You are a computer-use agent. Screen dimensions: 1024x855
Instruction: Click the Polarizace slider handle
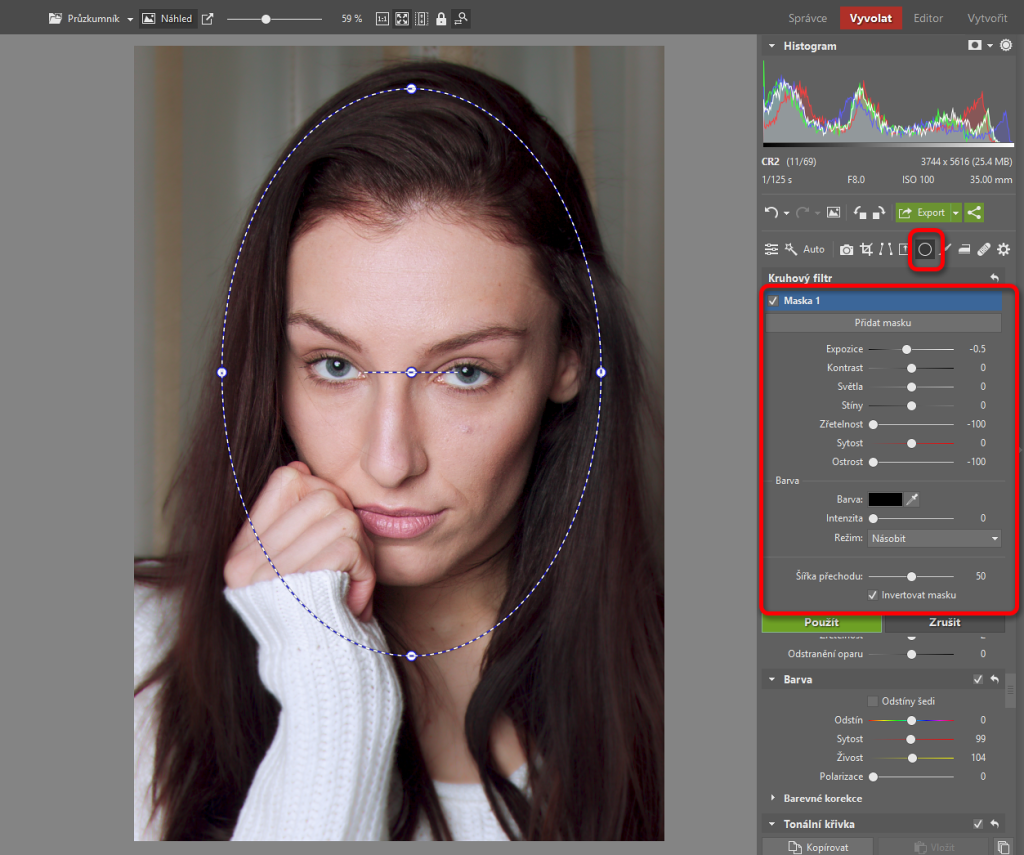(x=873, y=777)
